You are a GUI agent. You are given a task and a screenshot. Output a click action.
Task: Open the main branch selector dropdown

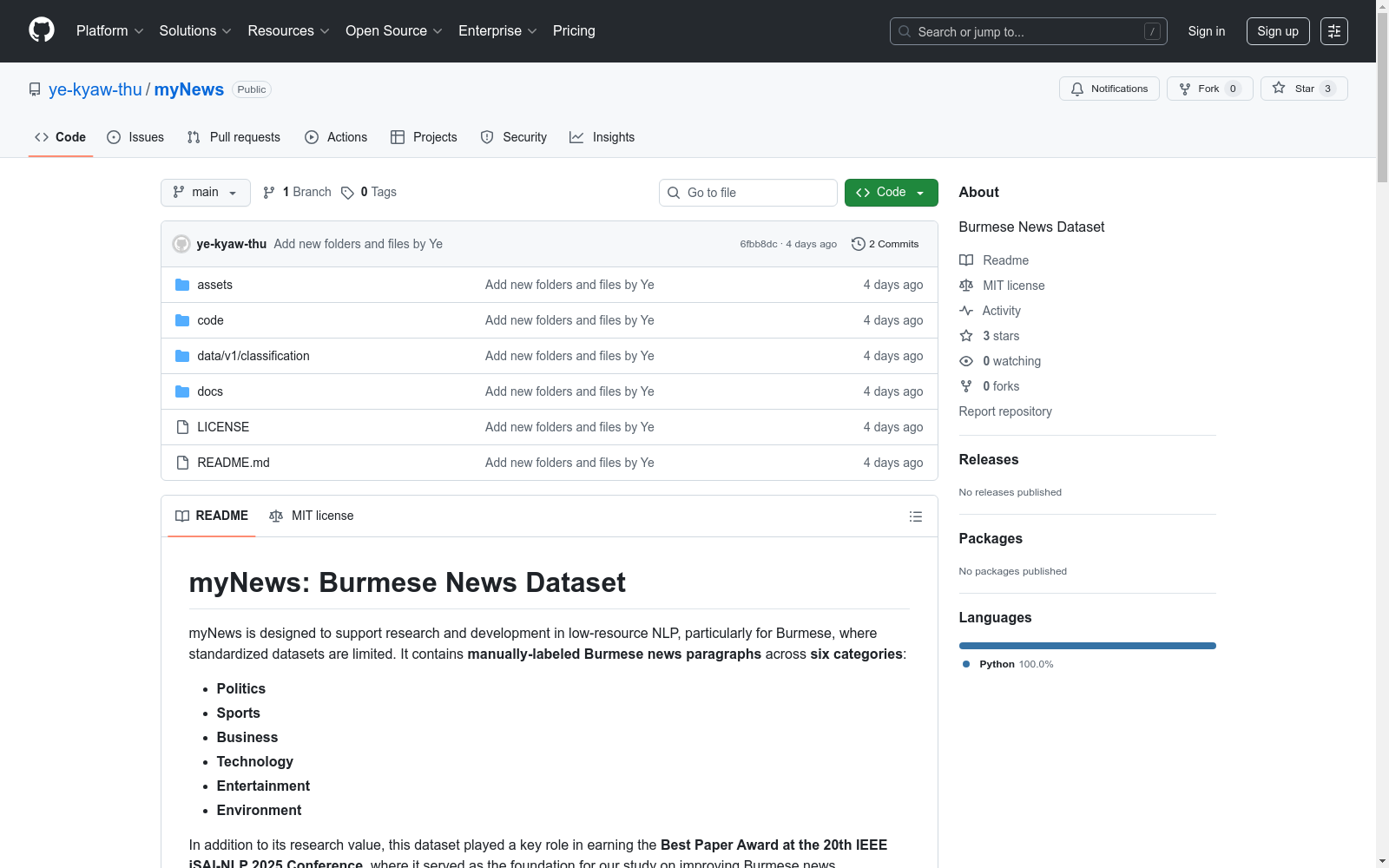click(x=206, y=193)
